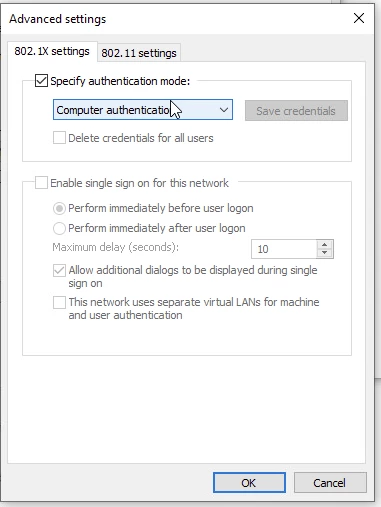This screenshot has height=507, width=381.
Task: Close the Advanced settings dialog
Action: [359, 18]
